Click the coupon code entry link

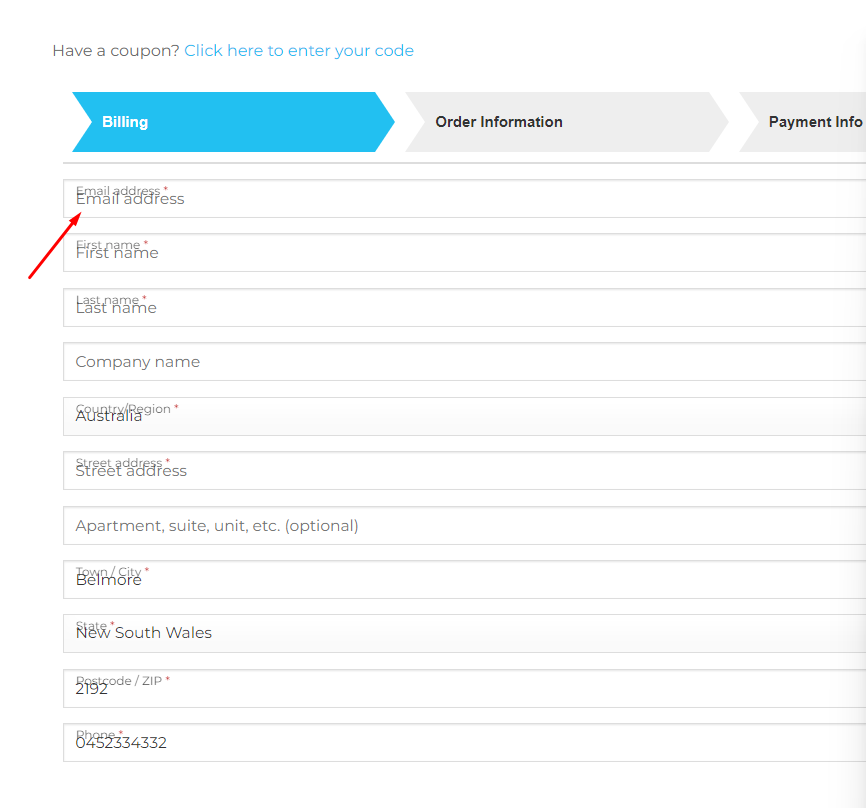(299, 50)
